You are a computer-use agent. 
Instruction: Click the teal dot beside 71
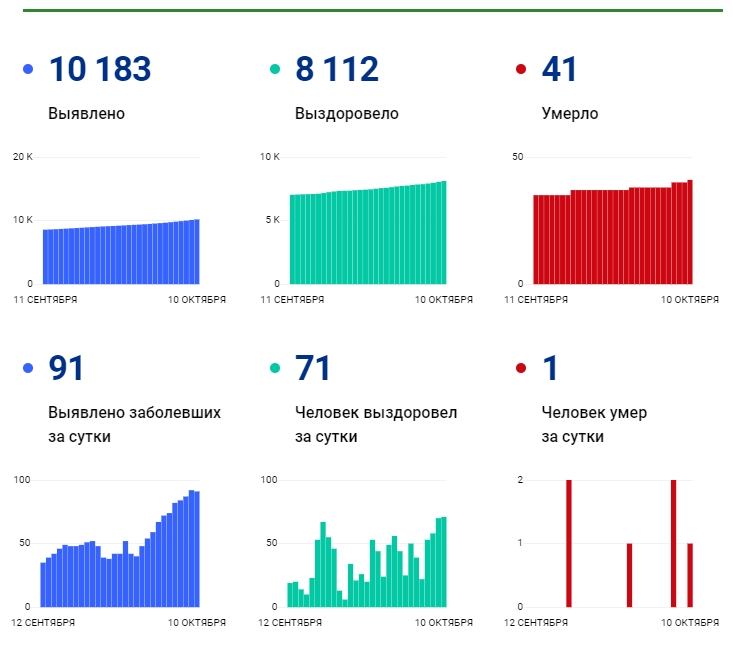coord(275,368)
